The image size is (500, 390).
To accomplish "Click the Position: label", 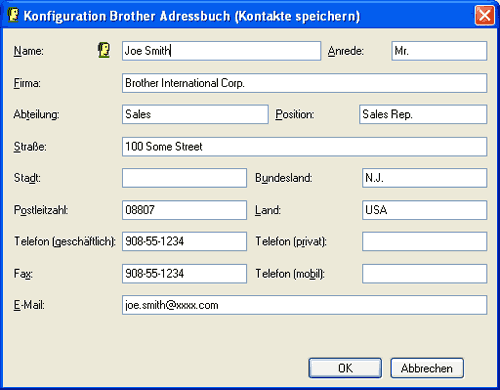I will [295, 114].
